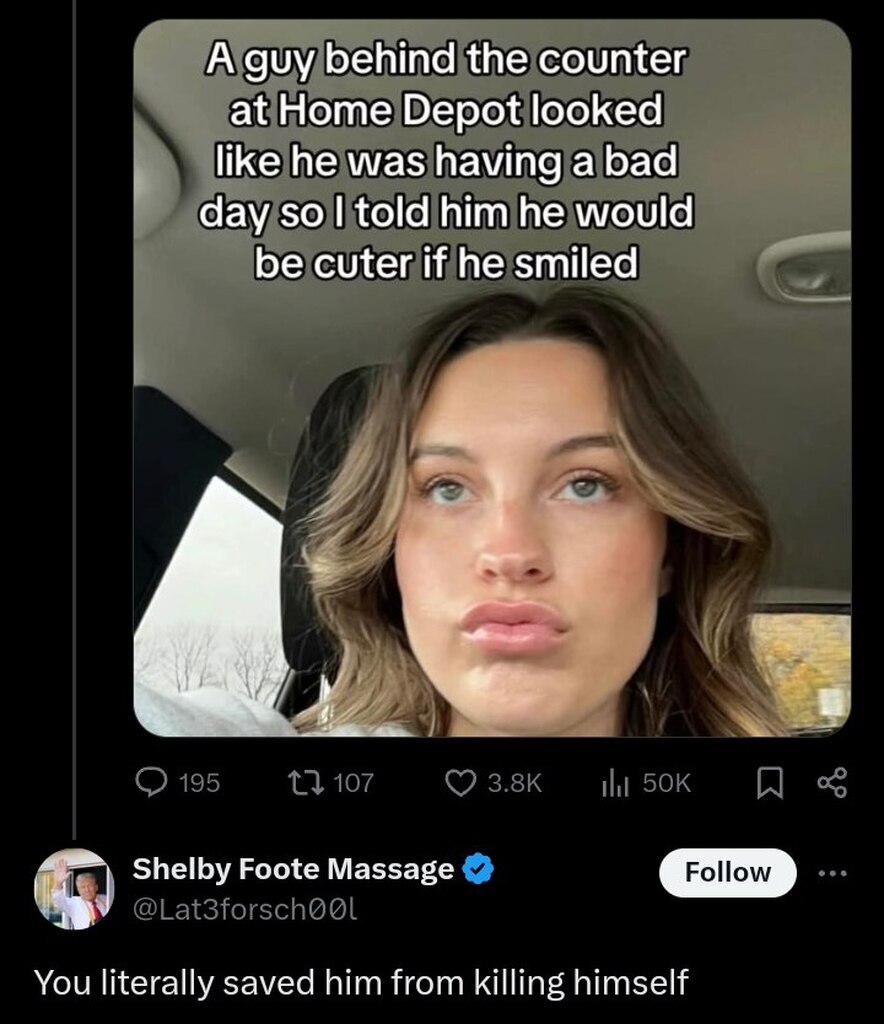Open the Shelby Foote Massage profile name
Viewport: 884px width, 1024px height.
[293, 870]
